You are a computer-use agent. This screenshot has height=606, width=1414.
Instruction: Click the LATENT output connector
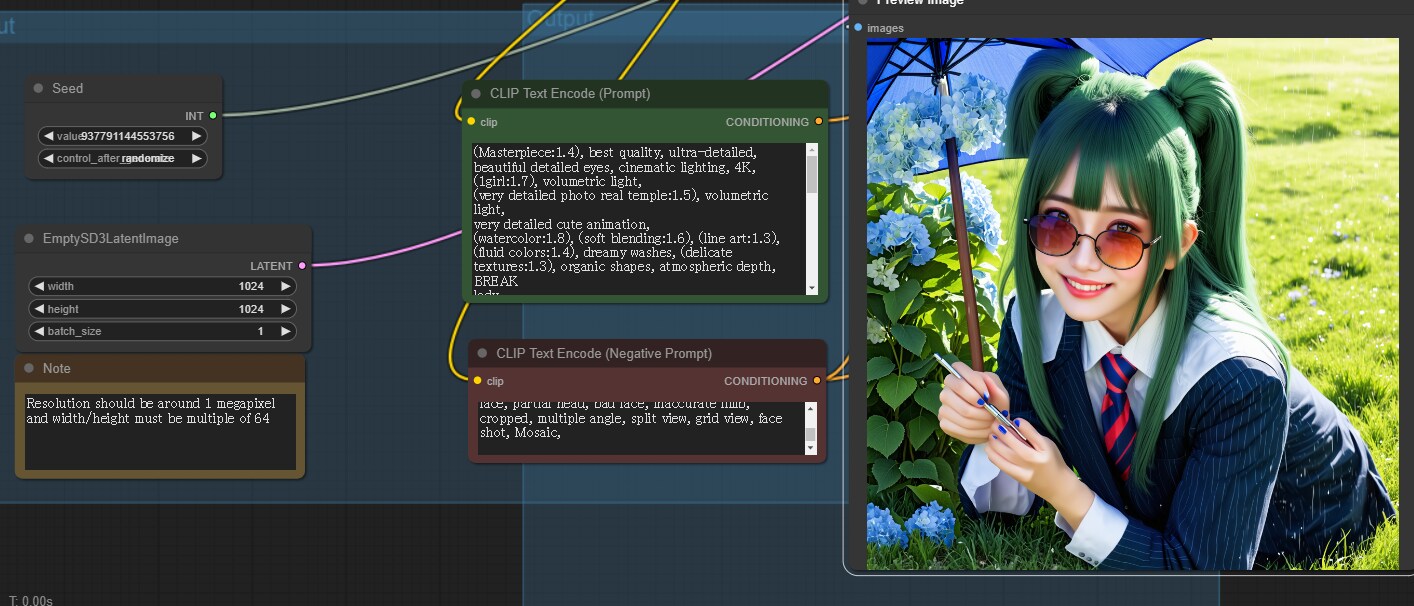[302, 266]
